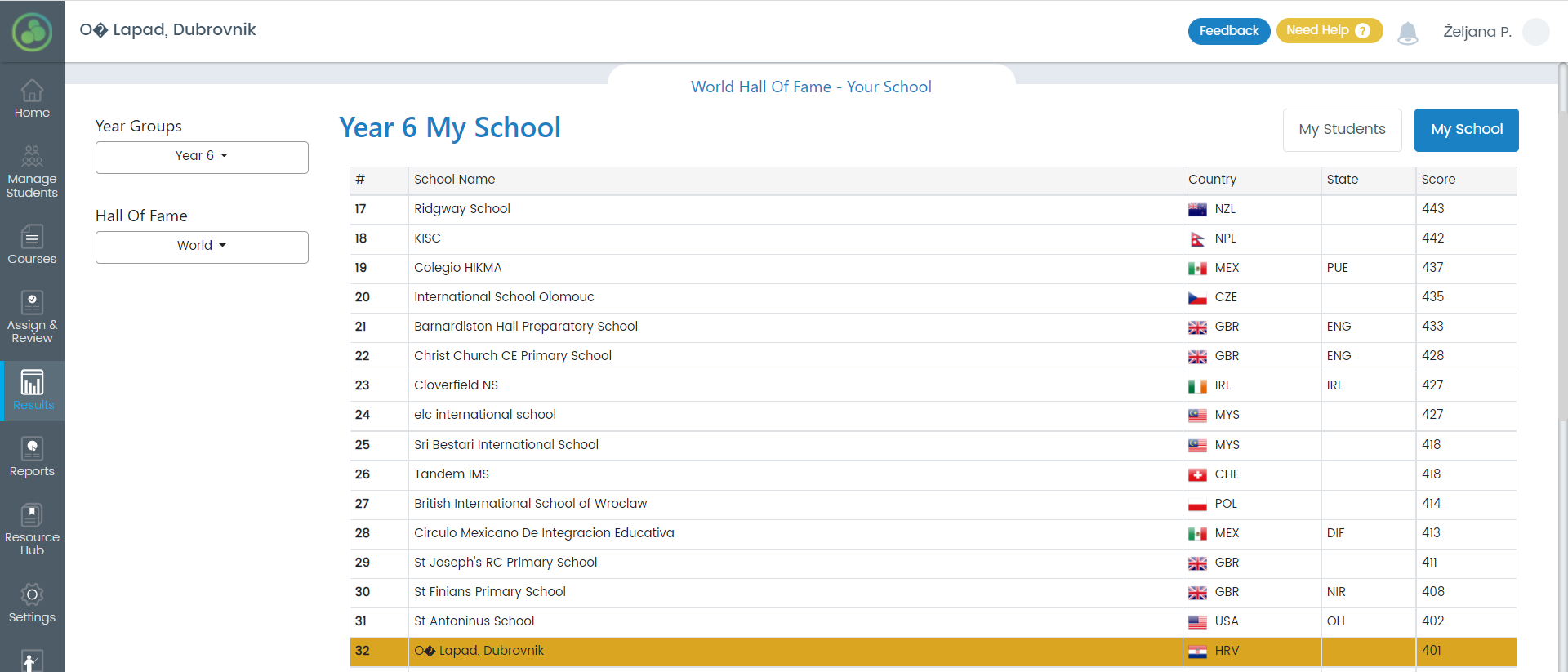This screenshot has width=1568, height=672.
Task: Click the green app logo icon
Action: coord(32,33)
